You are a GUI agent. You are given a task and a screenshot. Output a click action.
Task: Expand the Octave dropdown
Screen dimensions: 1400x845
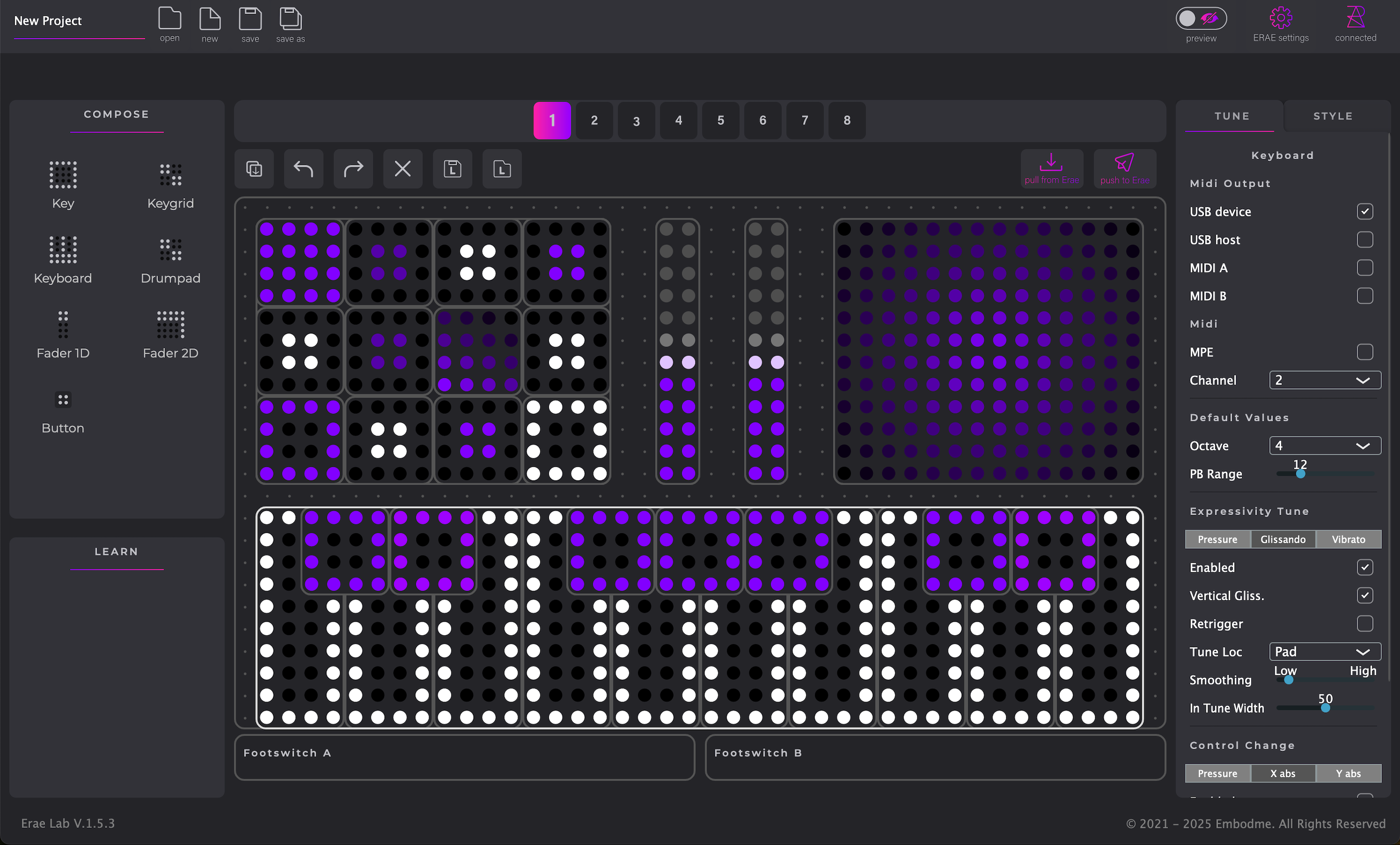pos(1325,446)
